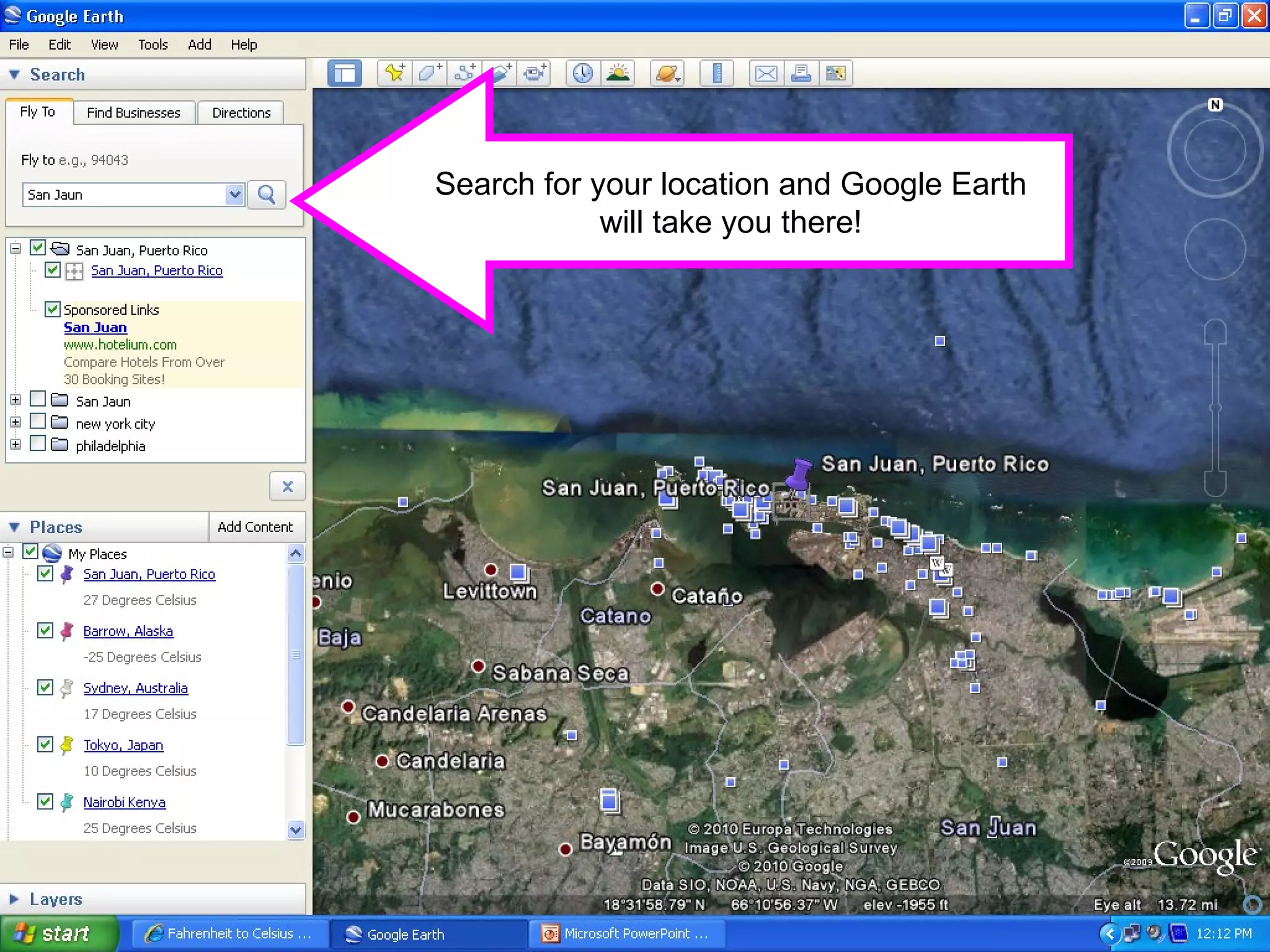
Task: Open Tokyo, Japan placemark link
Action: pos(123,745)
